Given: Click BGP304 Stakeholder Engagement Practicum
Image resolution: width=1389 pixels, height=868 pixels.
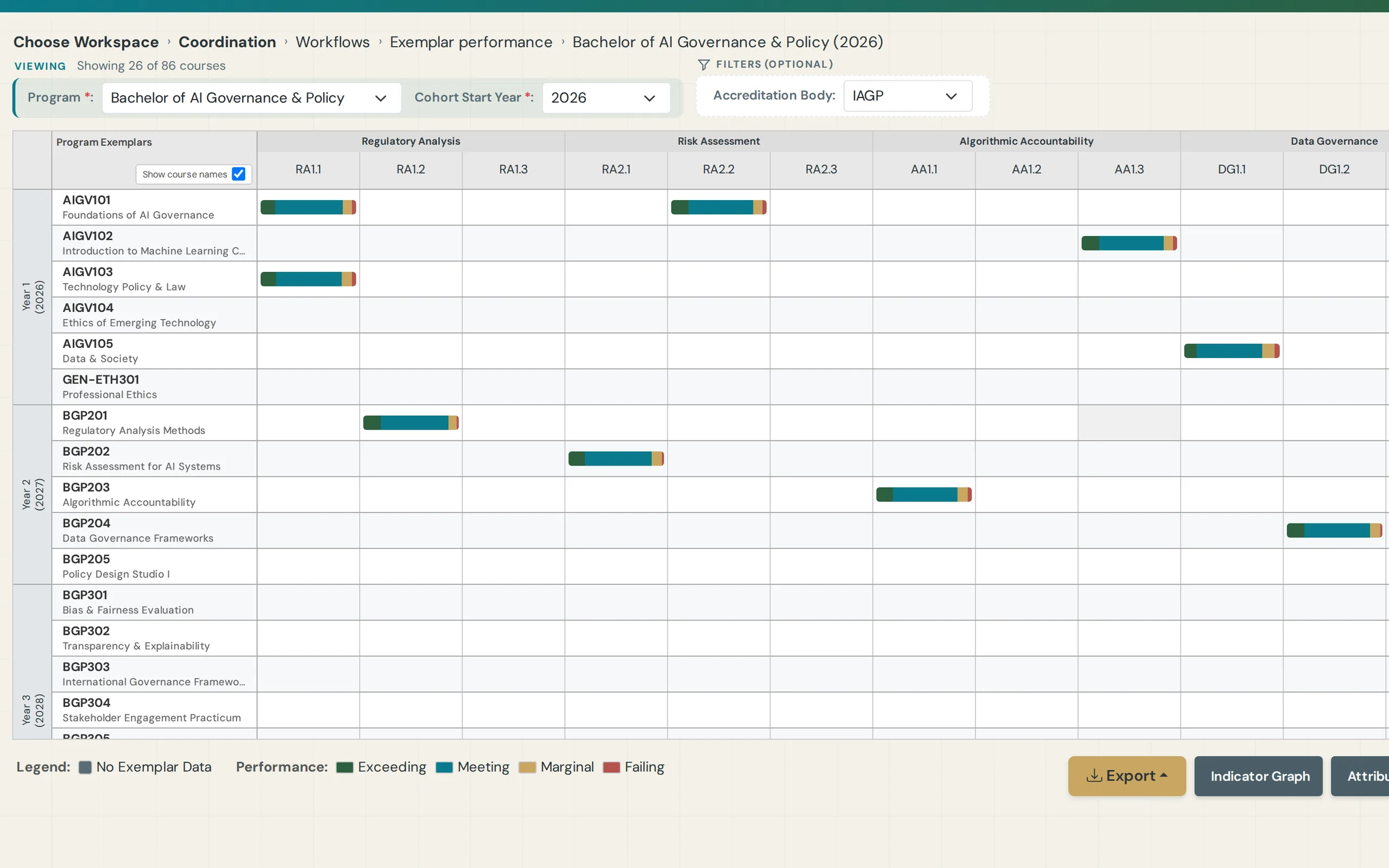Looking at the screenshot, I should pos(154,710).
